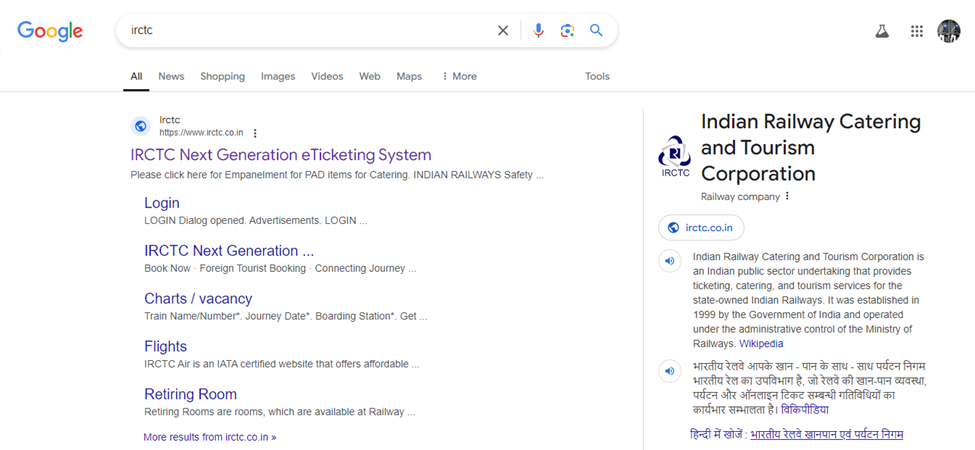This screenshot has height=450, width=975.
Task: Open three-dot menu next to irctc.co.in URL
Action: (255, 133)
